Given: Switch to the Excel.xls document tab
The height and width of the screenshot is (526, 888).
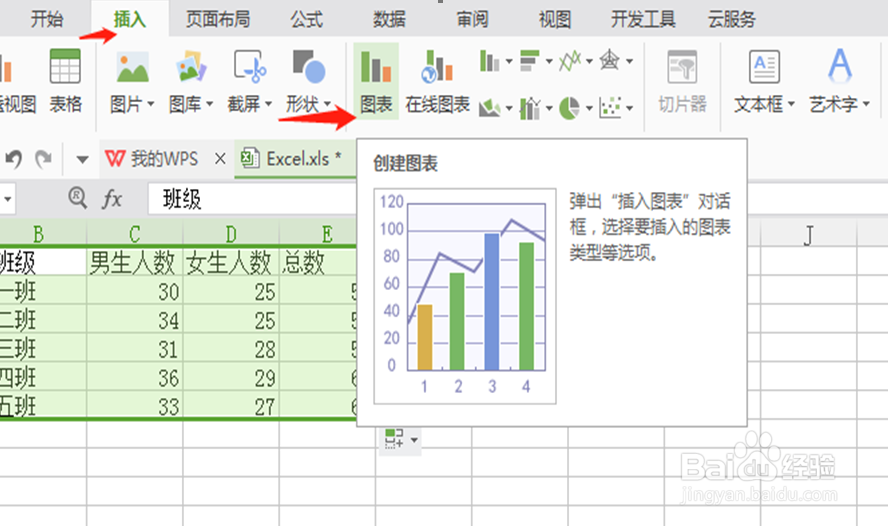Looking at the screenshot, I should tap(294, 159).
